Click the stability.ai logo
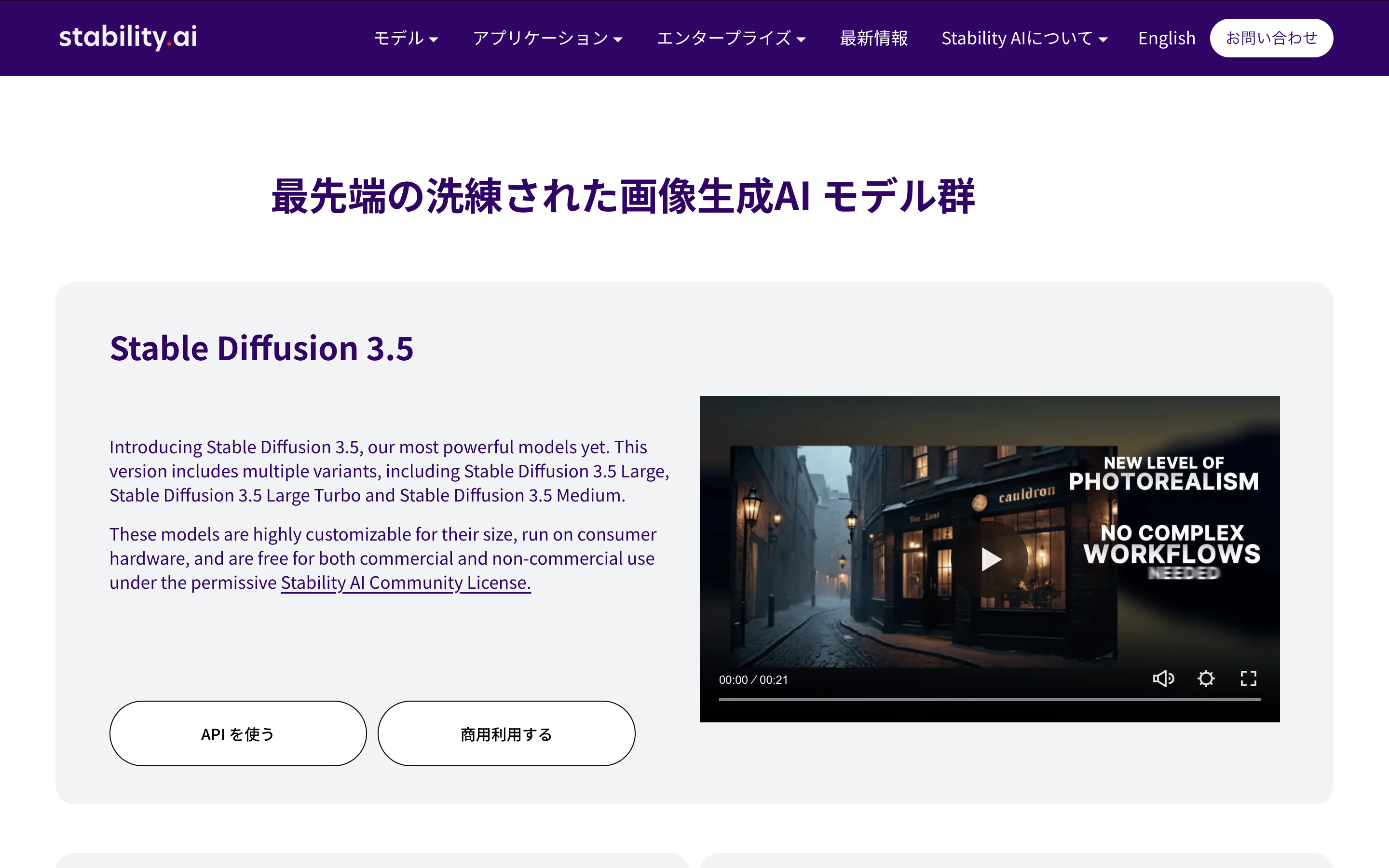The image size is (1389, 868). (128, 37)
